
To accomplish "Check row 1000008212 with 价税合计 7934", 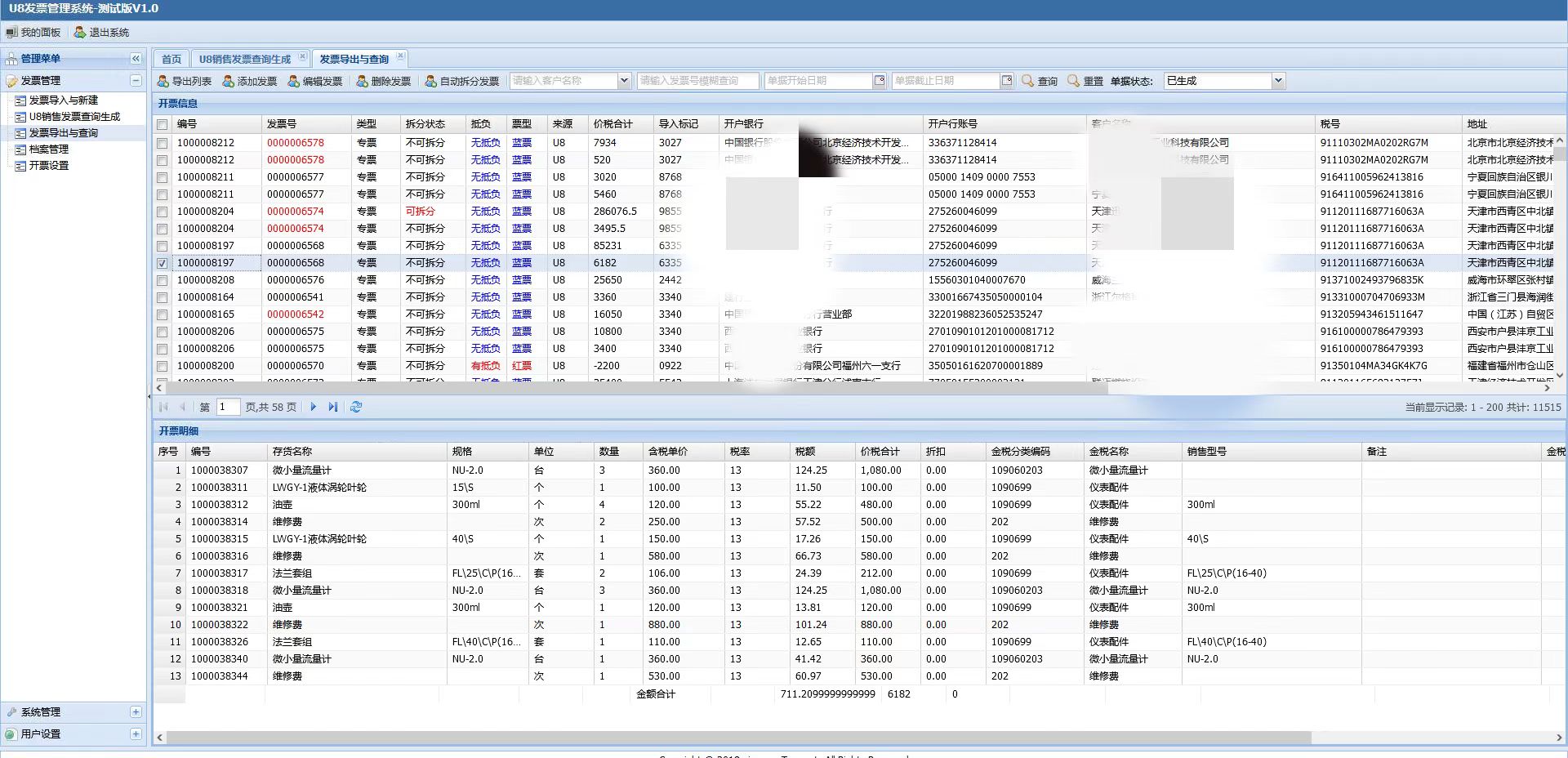I will (x=163, y=143).
